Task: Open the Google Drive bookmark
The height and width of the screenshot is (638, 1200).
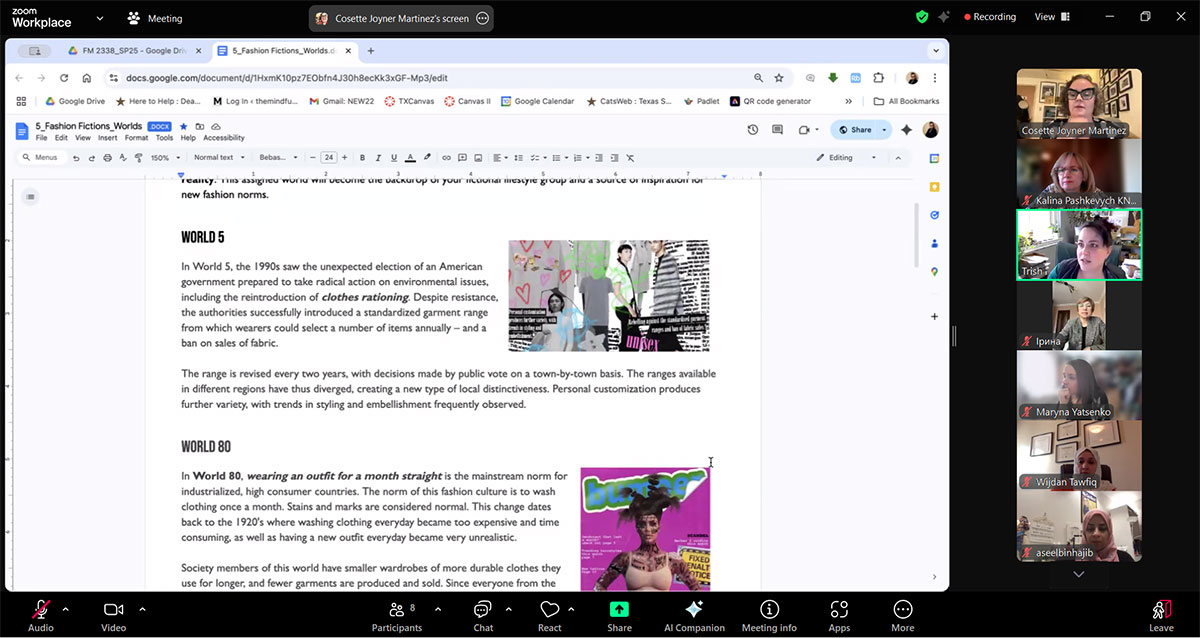Action: click(x=75, y=101)
